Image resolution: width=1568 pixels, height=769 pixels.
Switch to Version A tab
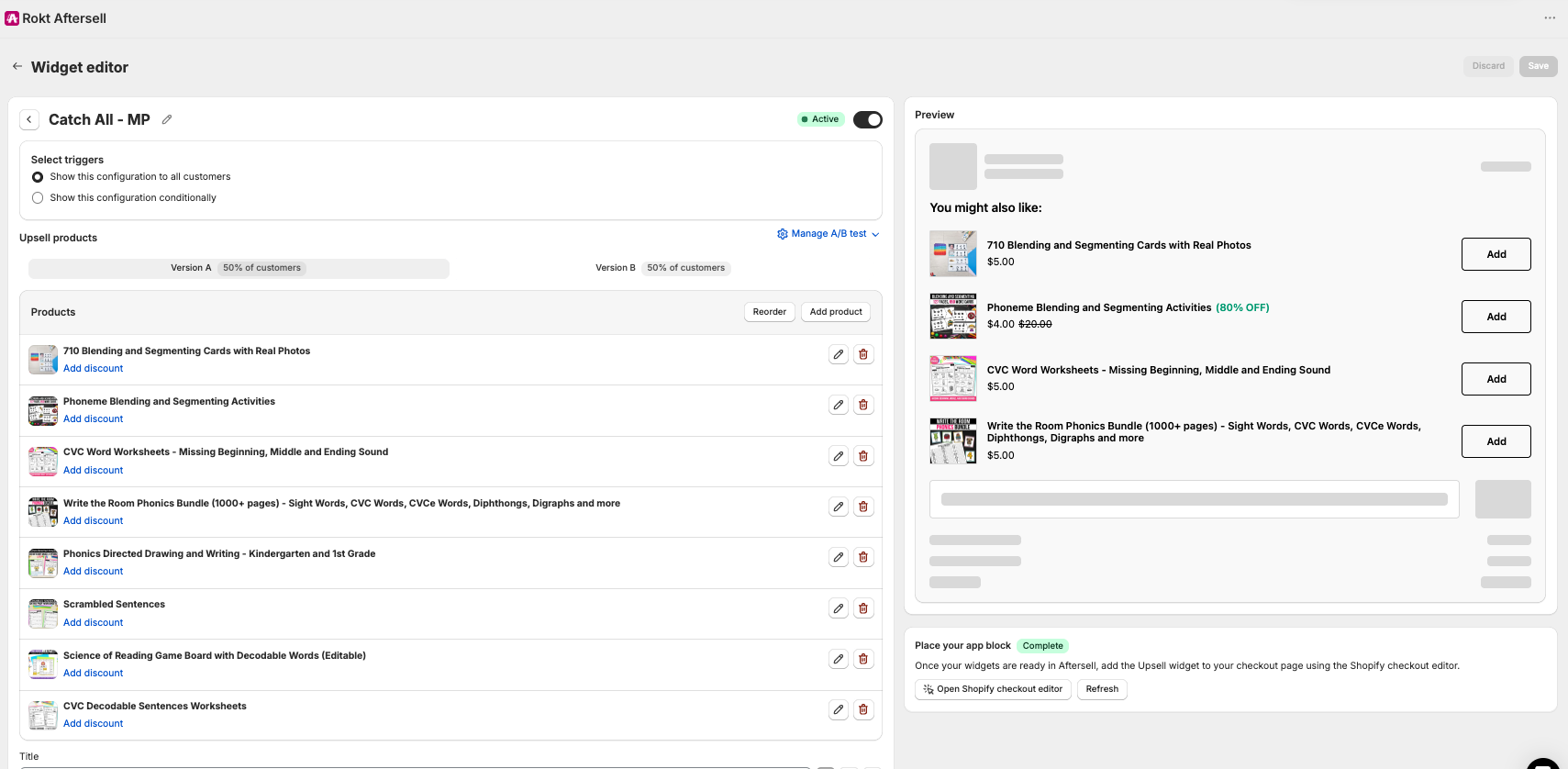point(239,268)
